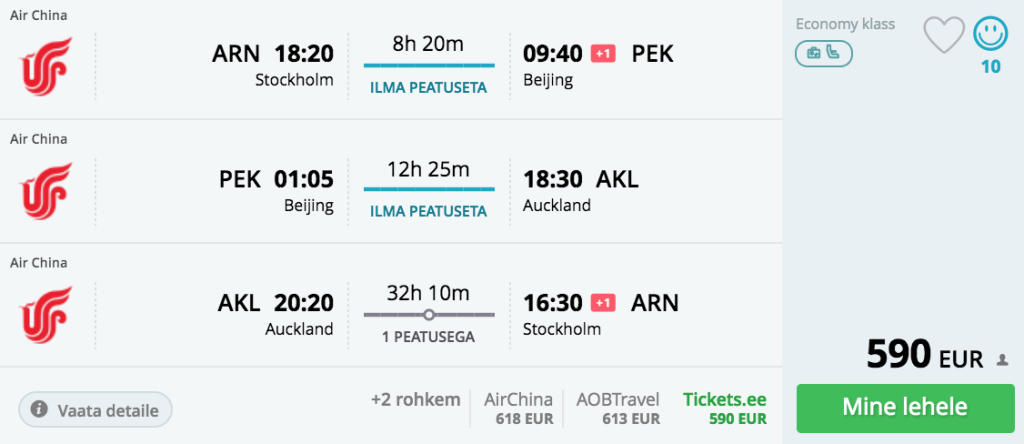Select the AirChina 618 EUR offer
This screenshot has width=1024, height=444.
(x=519, y=408)
